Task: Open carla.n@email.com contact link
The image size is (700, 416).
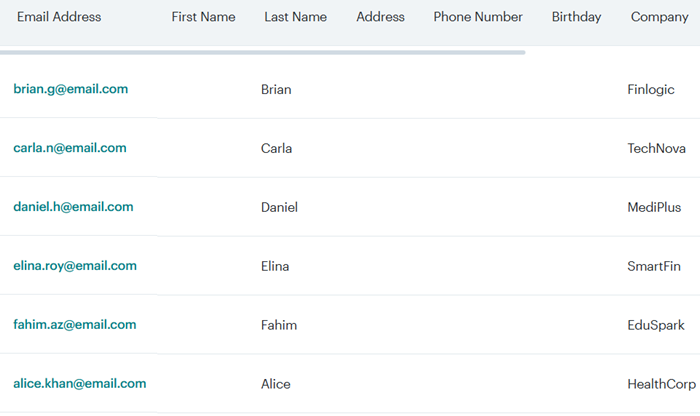Action: click(70, 148)
